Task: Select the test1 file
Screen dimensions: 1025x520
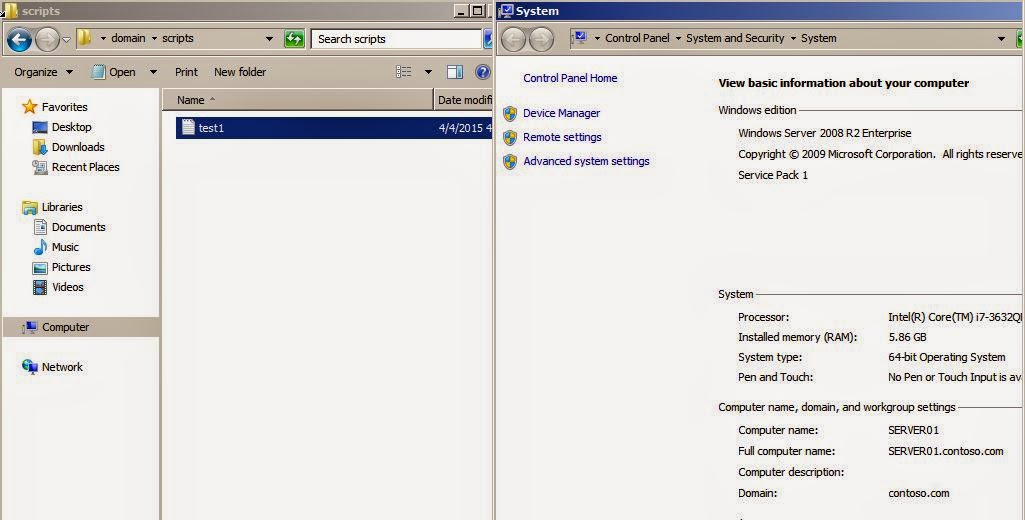Action: [333, 128]
